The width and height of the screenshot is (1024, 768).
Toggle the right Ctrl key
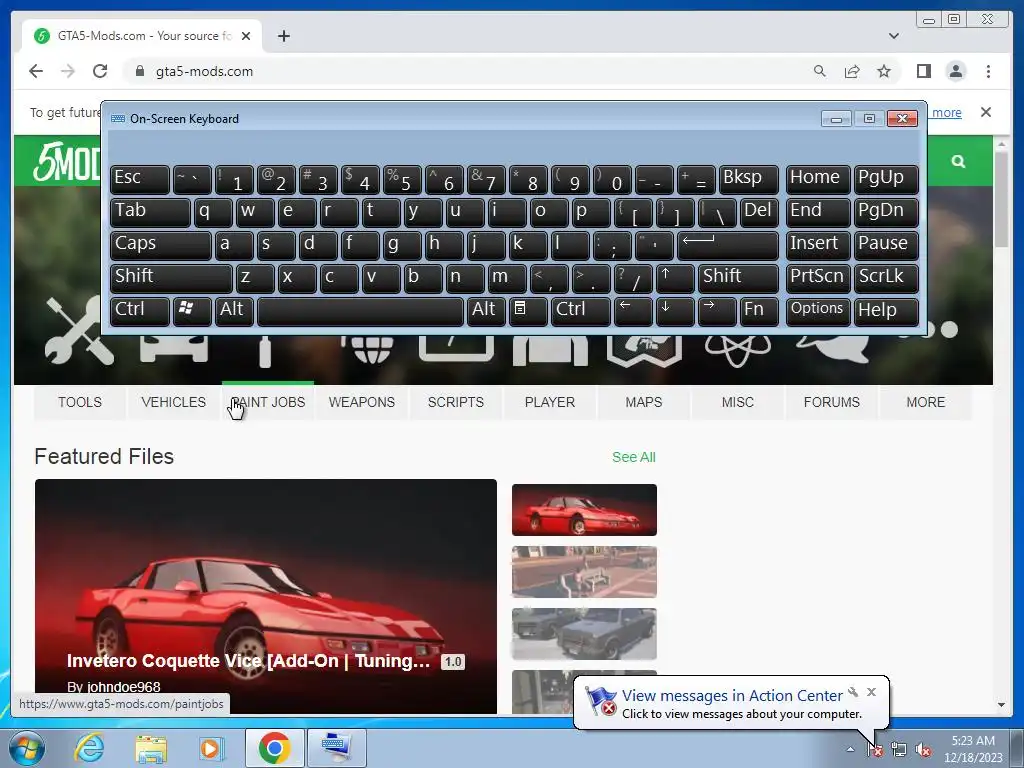pos(581,310)
